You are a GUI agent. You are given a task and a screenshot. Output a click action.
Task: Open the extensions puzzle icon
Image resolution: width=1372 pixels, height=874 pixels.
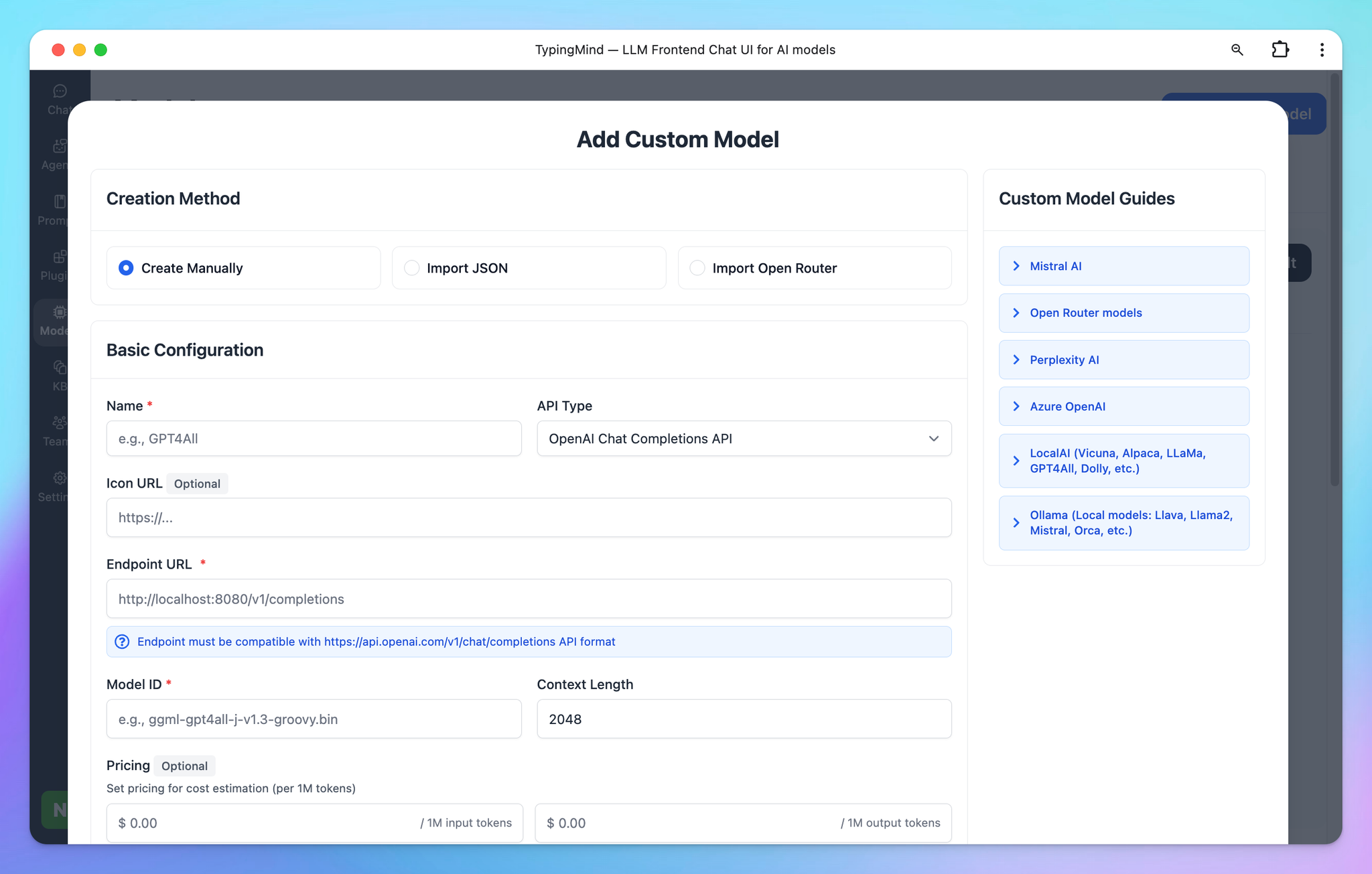[1280, 50]
